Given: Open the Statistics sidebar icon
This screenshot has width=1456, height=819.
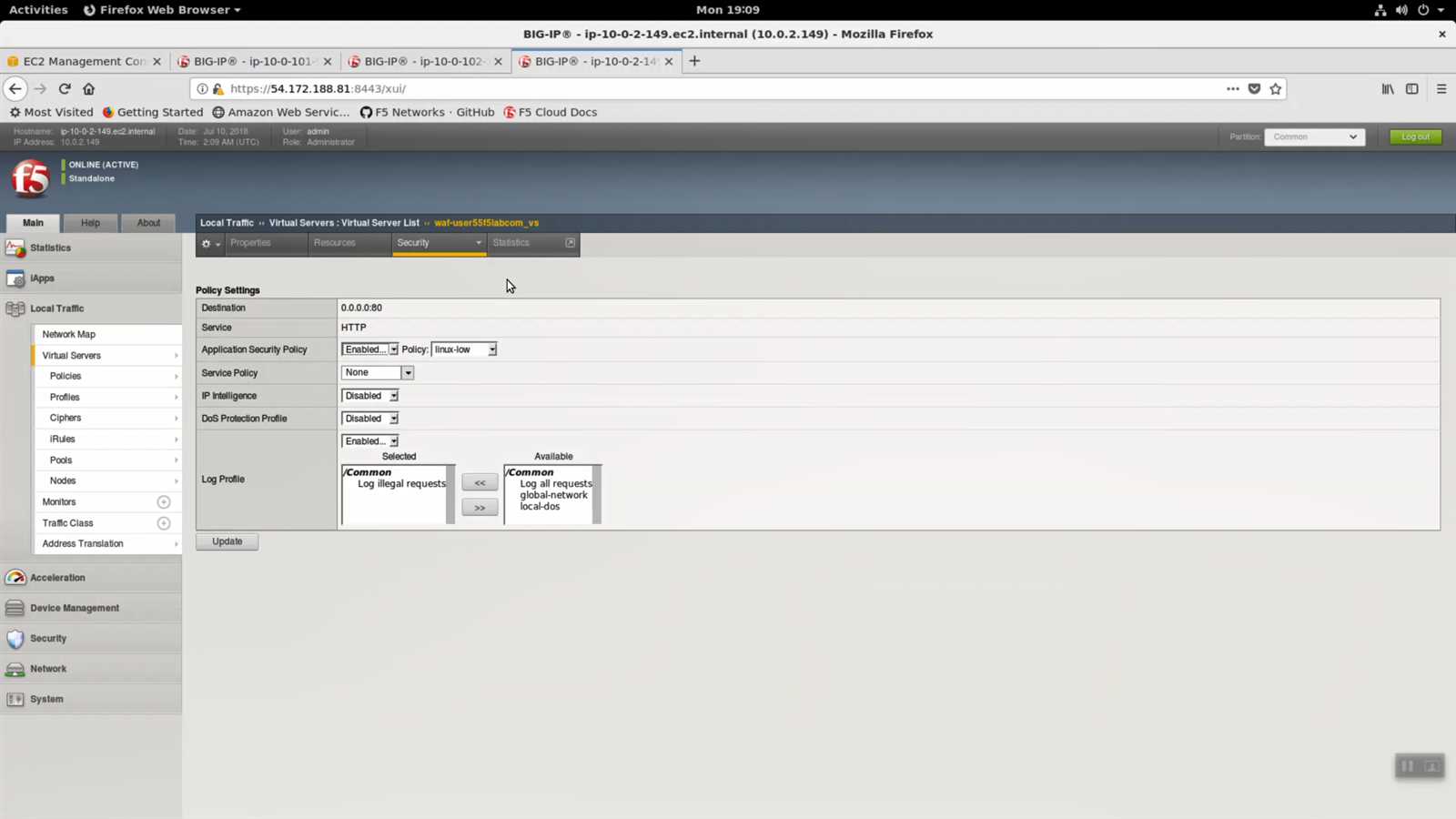Looking at the screenshot, I should tap(15, 248).
